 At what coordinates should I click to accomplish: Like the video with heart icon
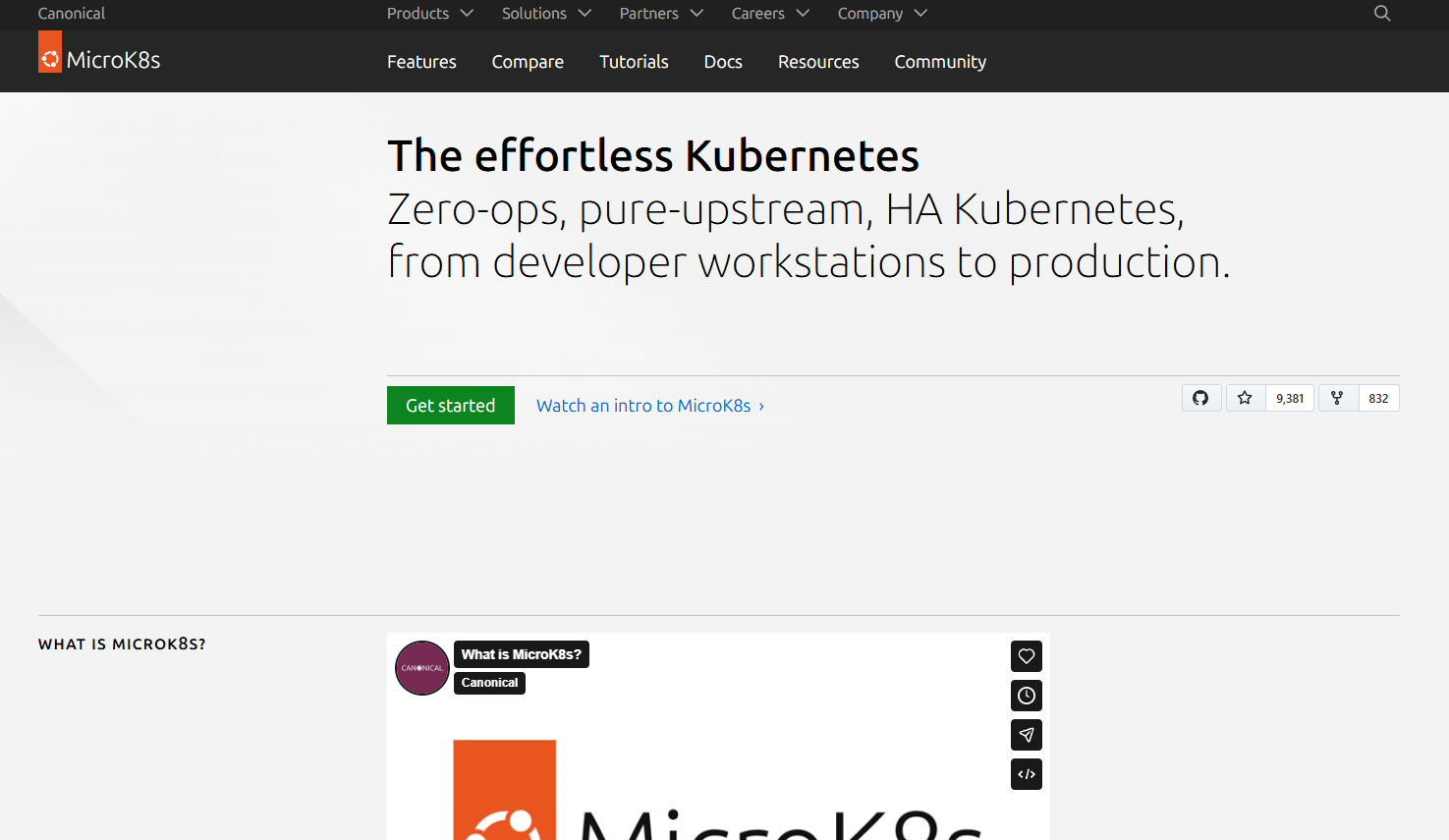(1027, 656)
